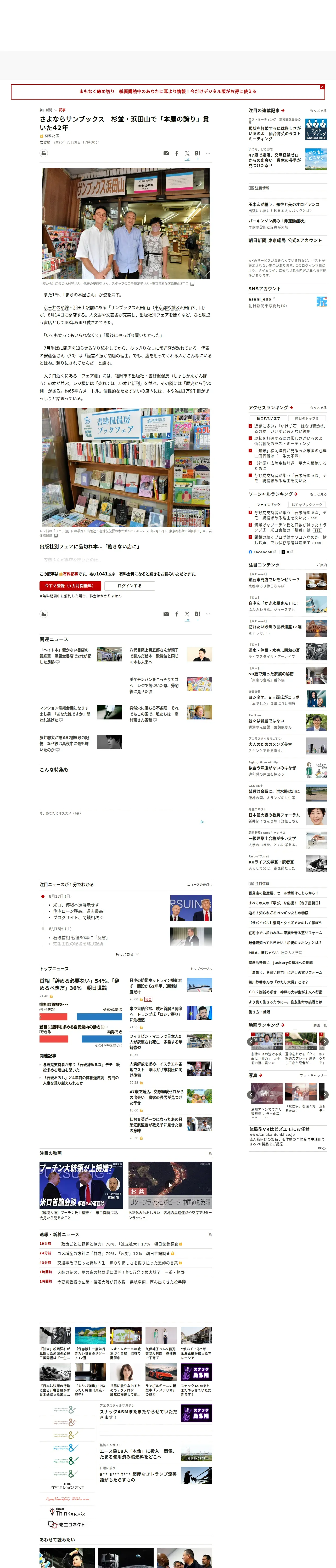Open the lower ellipsis more icon
The width and height of the screenshot is (336, 1568).
tap(208, 614)
